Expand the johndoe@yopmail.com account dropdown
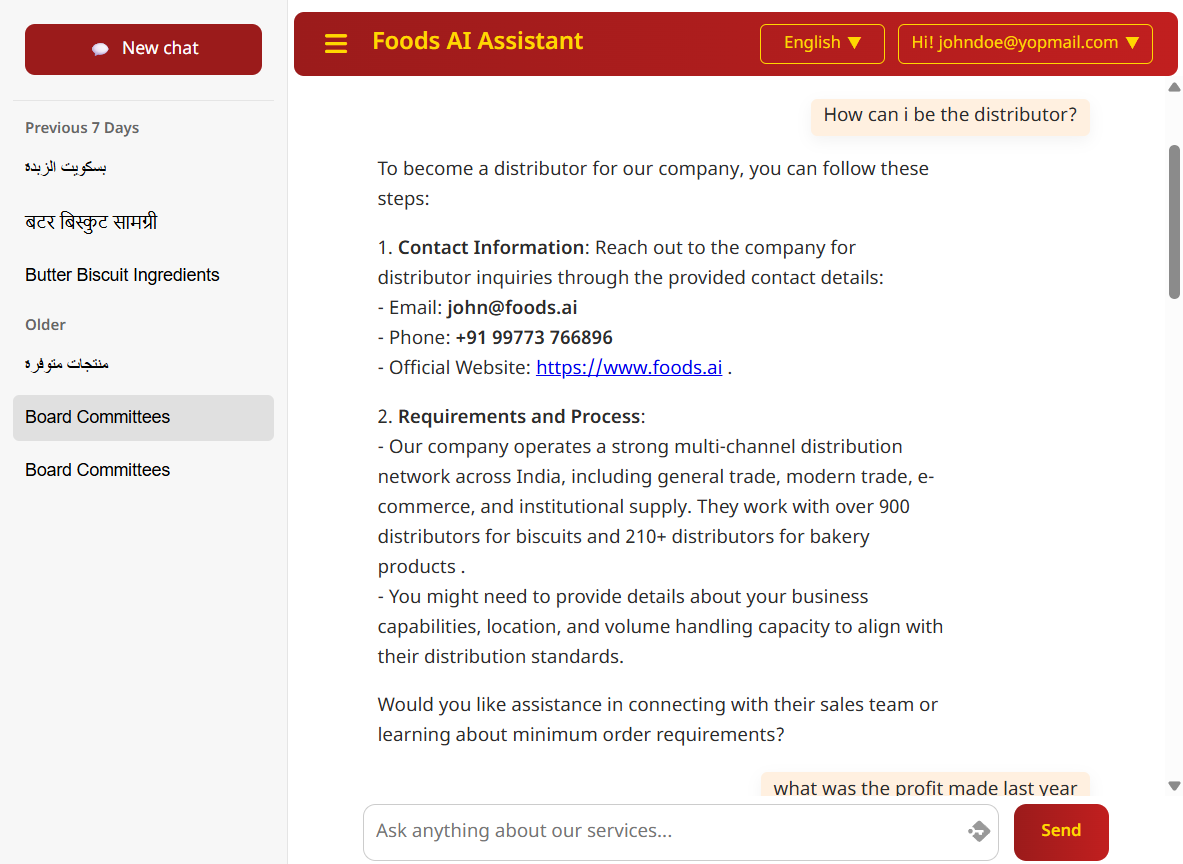Image resolution: width=1183 pixels, height=864 pixels. point(1025,43)
